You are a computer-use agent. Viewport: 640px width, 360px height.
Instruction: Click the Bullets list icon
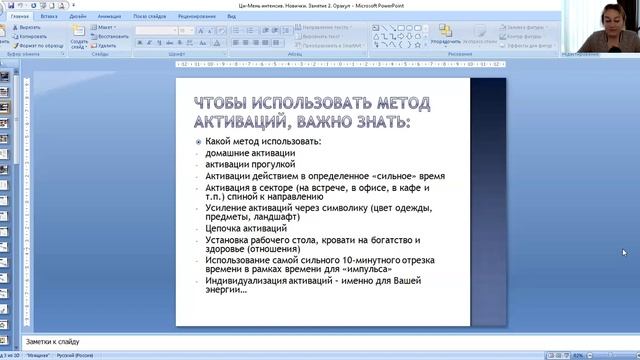click(x=236, y=31)
